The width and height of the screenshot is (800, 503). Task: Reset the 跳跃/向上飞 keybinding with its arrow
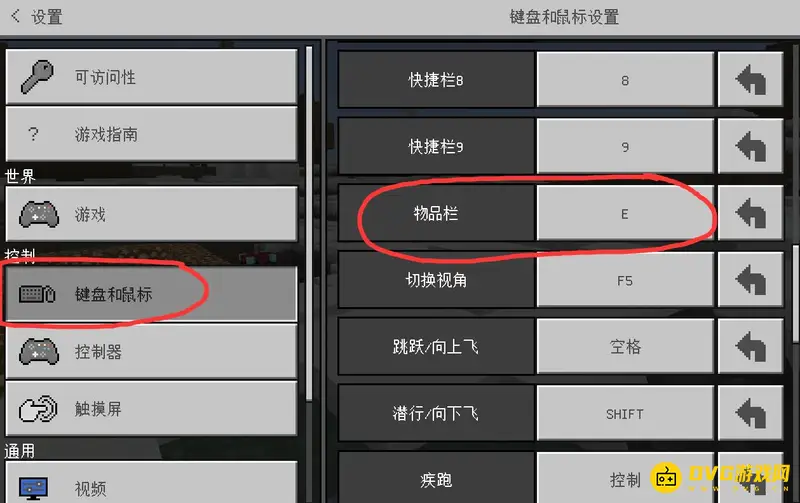click(751, 347)
